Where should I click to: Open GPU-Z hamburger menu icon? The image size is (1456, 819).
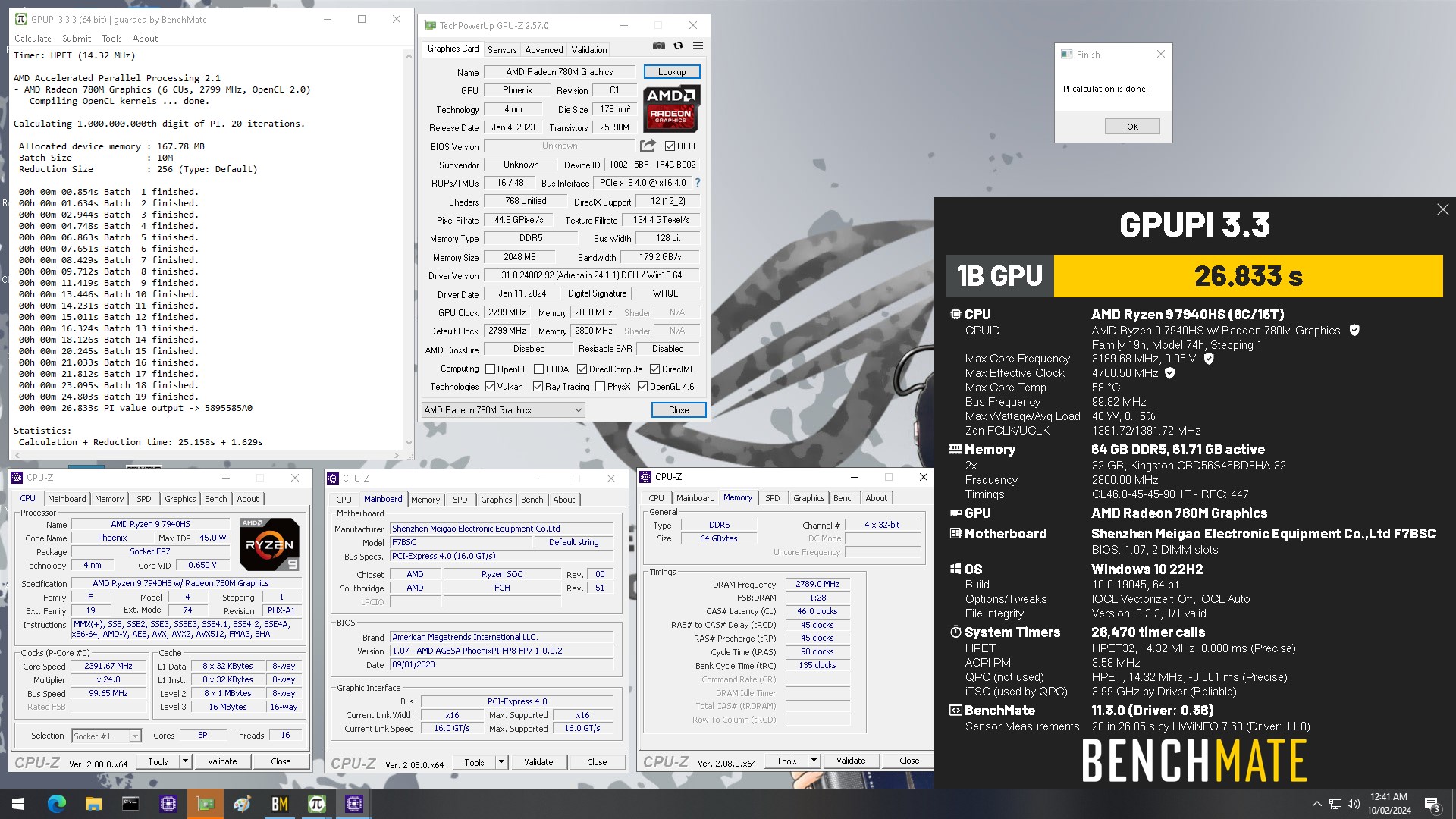click(x=698, y=46)
